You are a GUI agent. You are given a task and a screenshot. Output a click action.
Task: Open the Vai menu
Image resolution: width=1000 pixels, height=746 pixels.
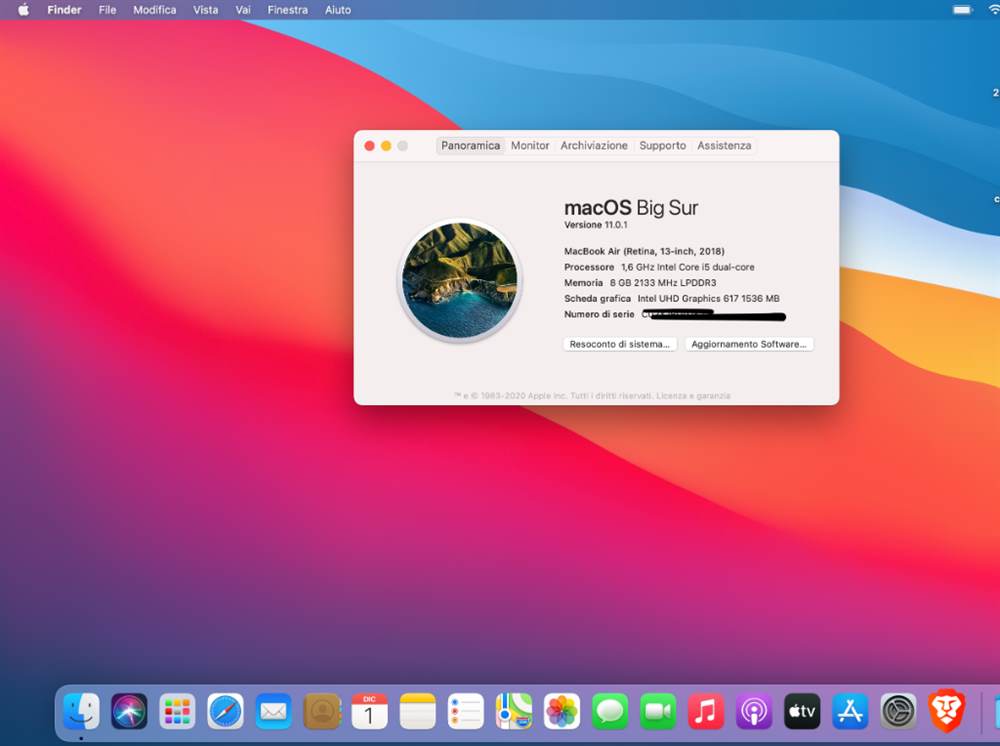point(243,10)
